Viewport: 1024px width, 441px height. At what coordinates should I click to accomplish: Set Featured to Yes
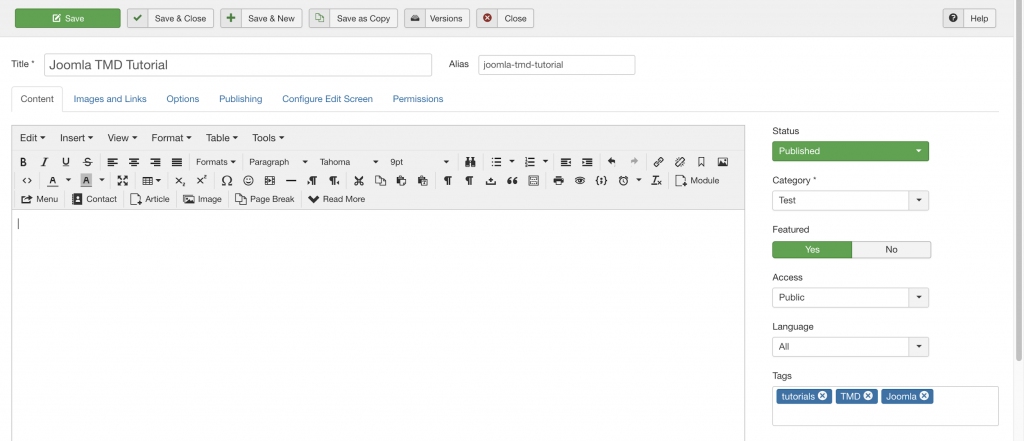[x=812, y=250]
